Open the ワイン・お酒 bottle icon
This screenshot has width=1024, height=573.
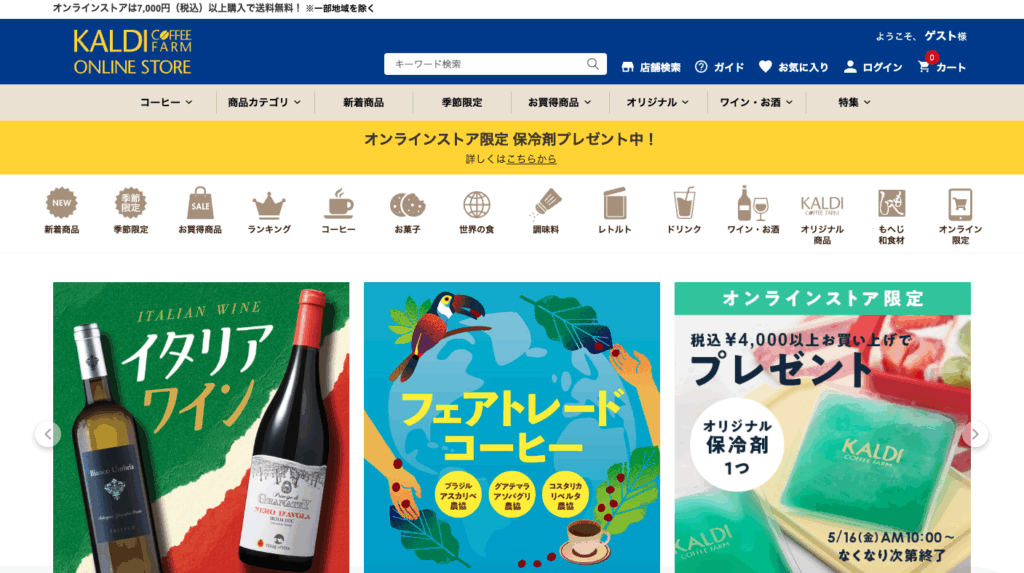pyautogui.click(x=752, y=203)
